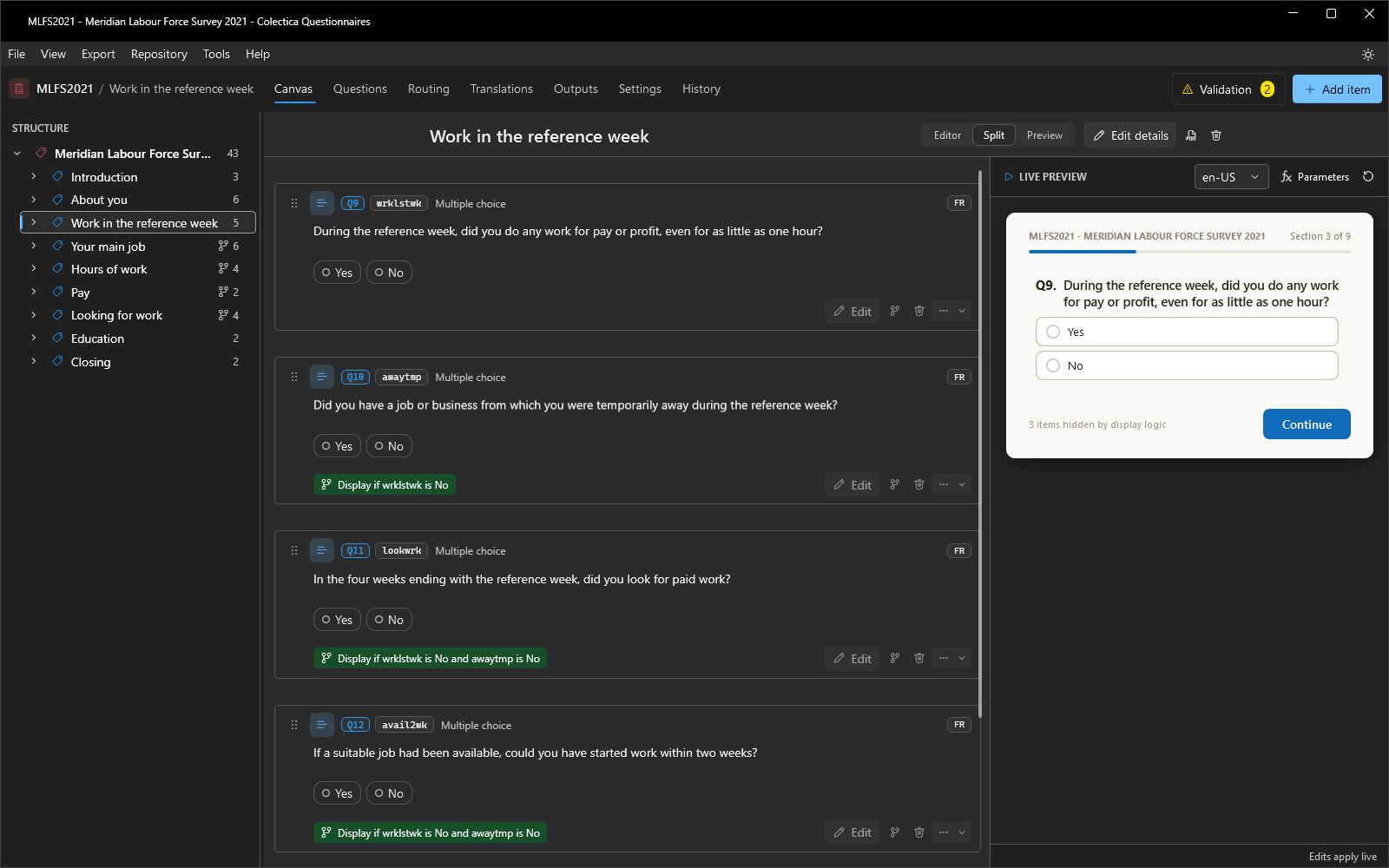Select Yes option under Q9 in canvas
Screen dimensions: 1389x868
point(337,273)
